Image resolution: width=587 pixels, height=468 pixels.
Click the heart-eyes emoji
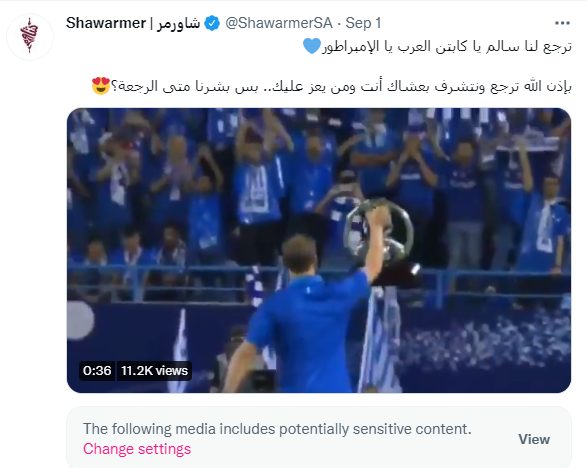click(x=101, y=86)
